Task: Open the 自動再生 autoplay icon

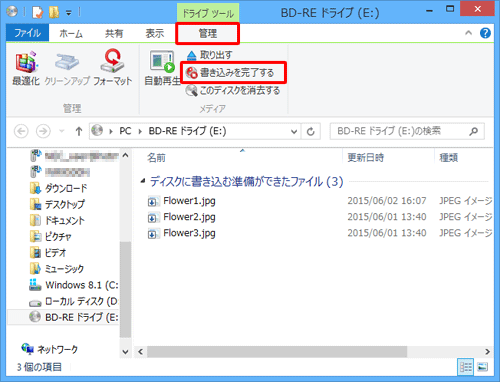Action: click(162, 68)
